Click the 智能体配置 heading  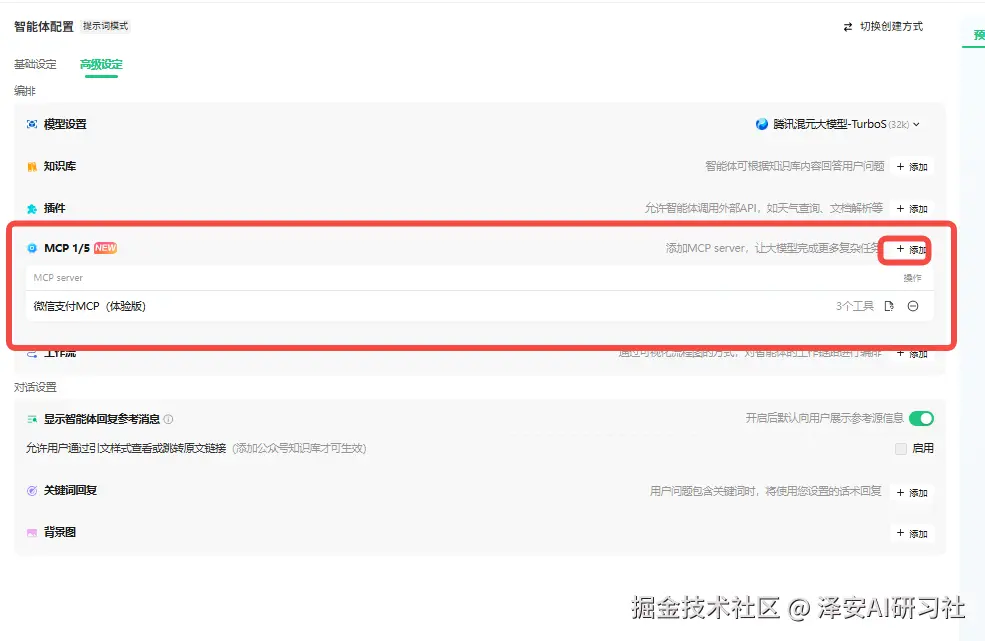tap(44, 26)
